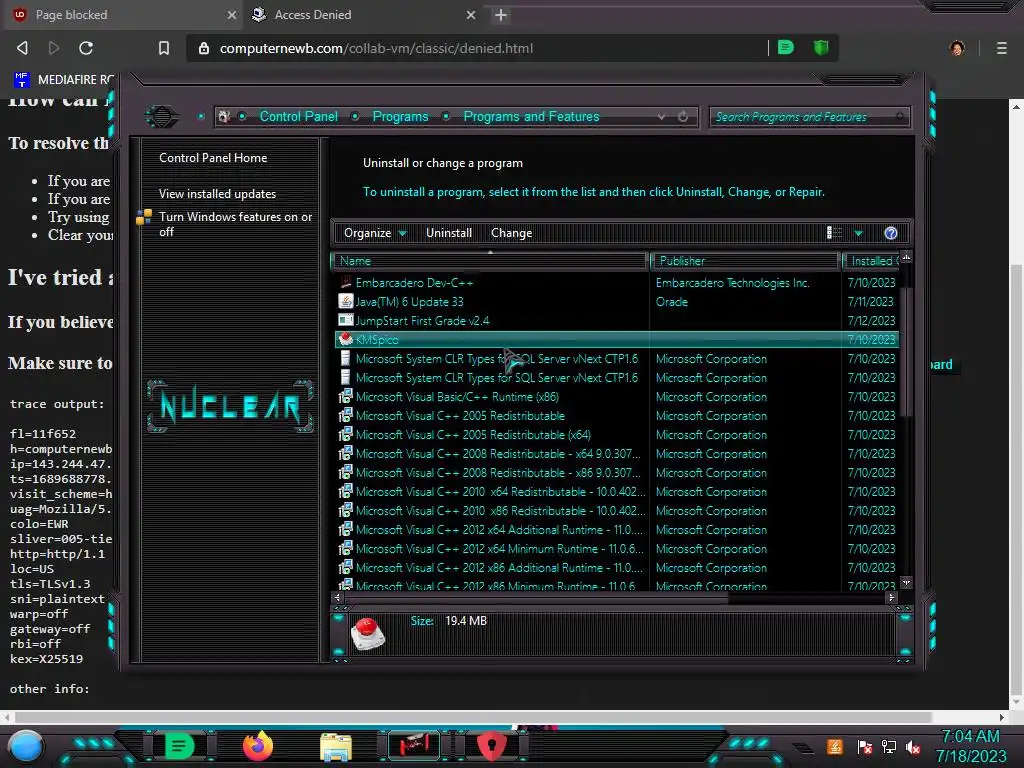
Task: Click the Programs breadcrumb
Action: coord(400,116)
